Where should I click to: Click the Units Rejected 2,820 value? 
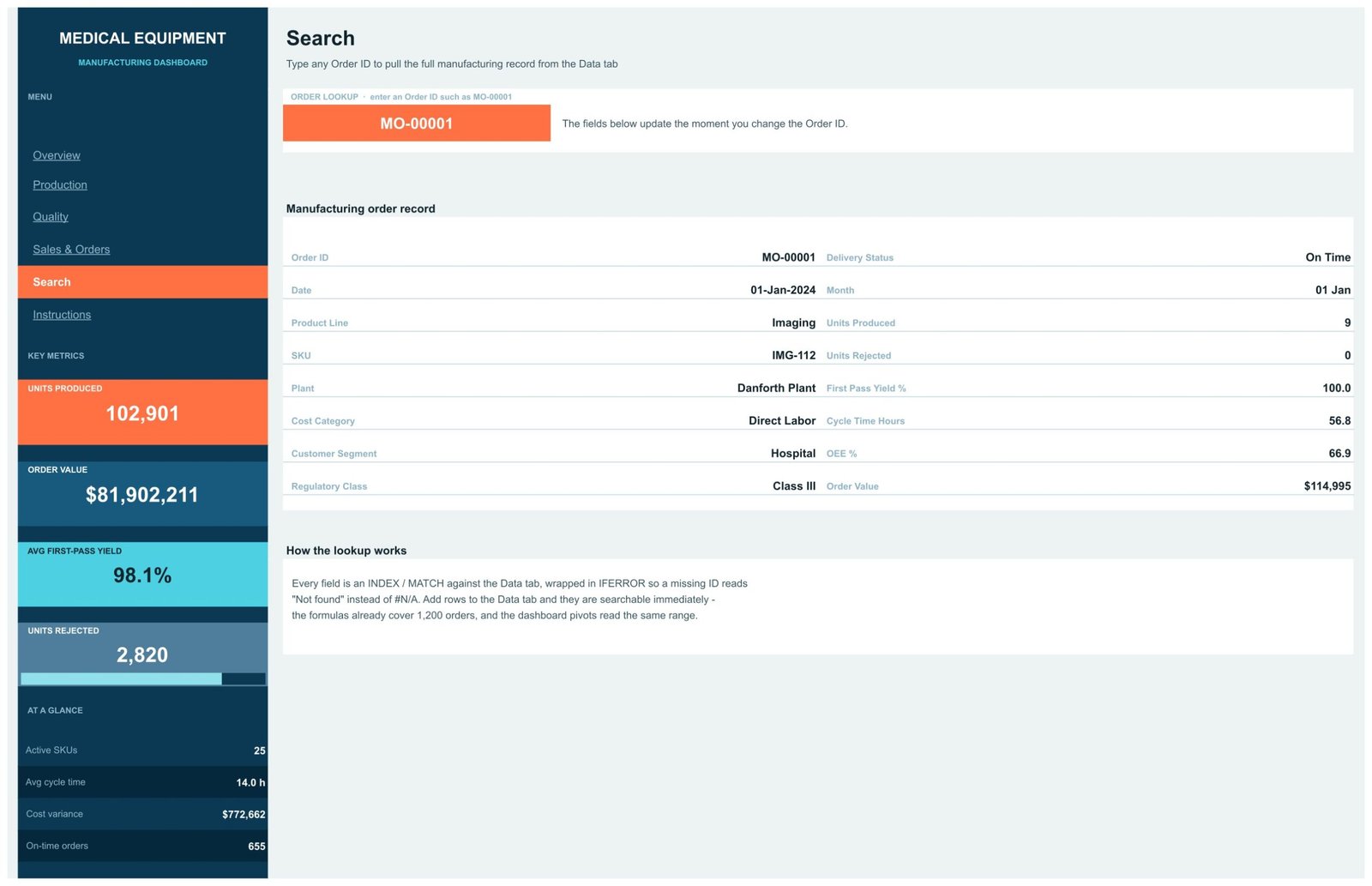[142, 655]
